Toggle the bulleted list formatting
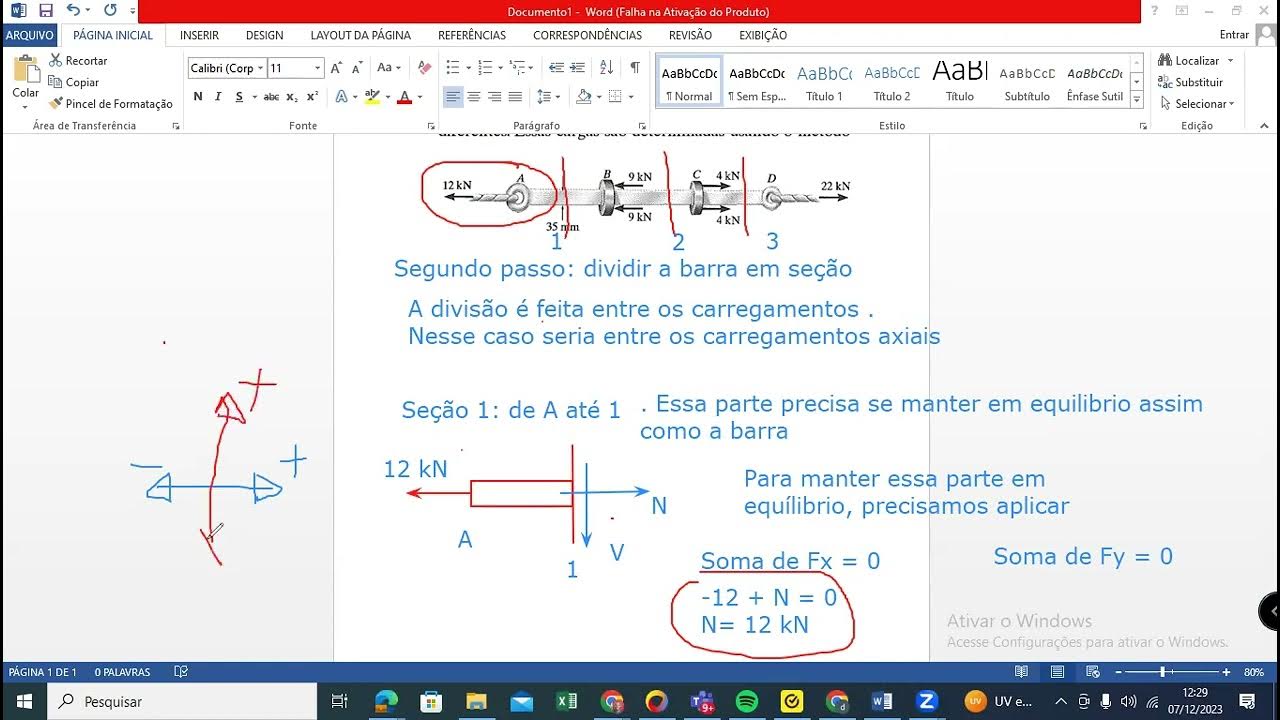The image size is (1280, 720). [x=454, y=67]
